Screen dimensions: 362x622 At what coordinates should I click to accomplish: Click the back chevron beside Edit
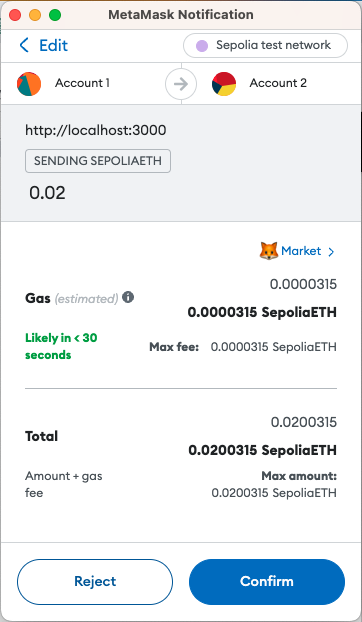coord(24,45)
